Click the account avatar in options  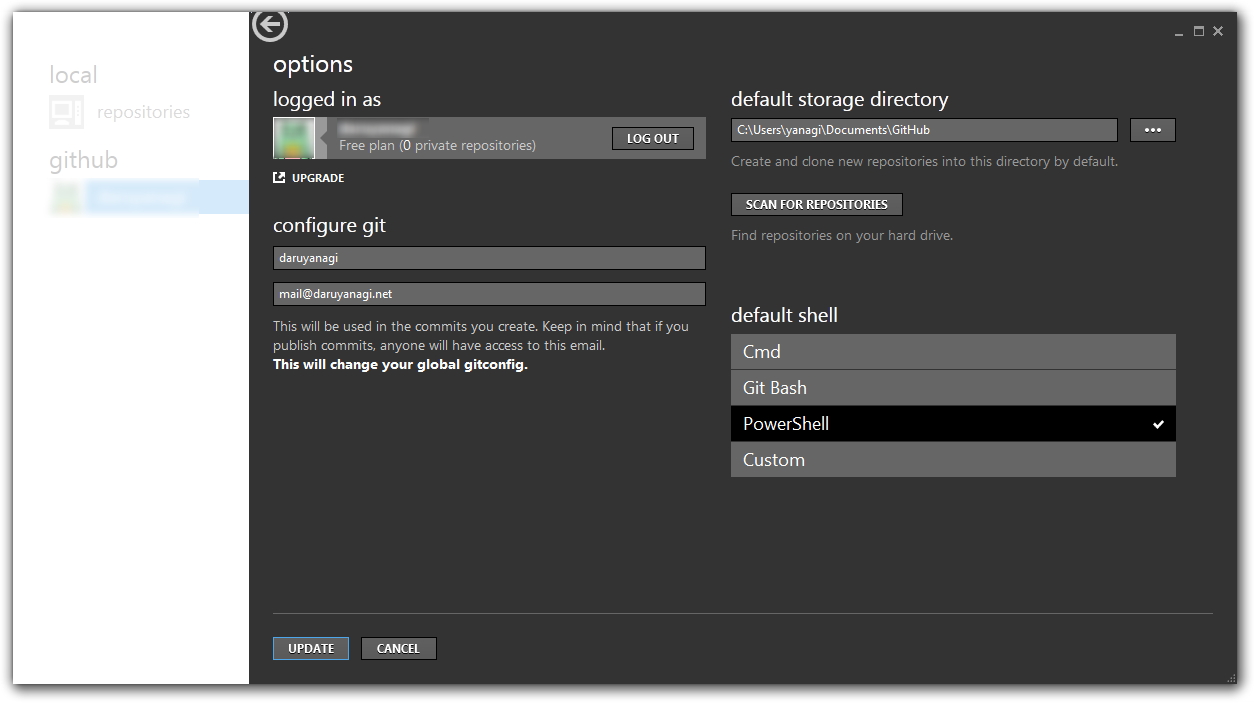[x=294, y=138]
